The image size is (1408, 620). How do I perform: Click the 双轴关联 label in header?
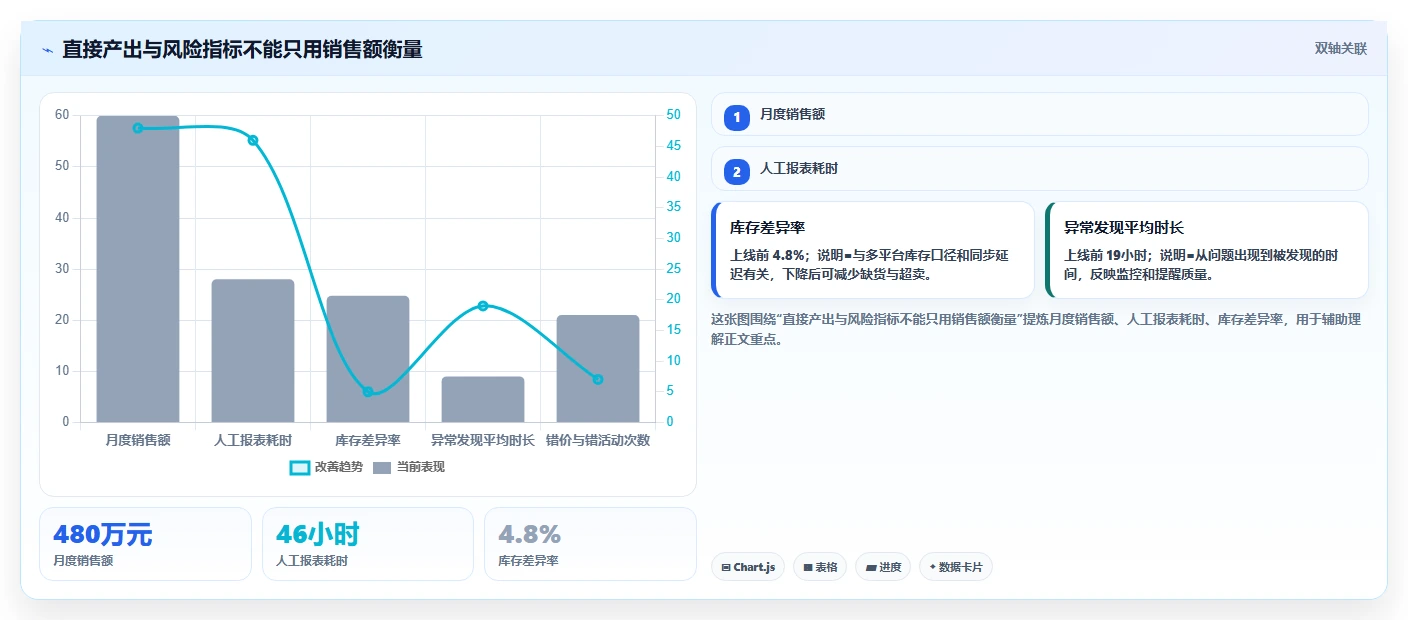(x=1340, y=49)
